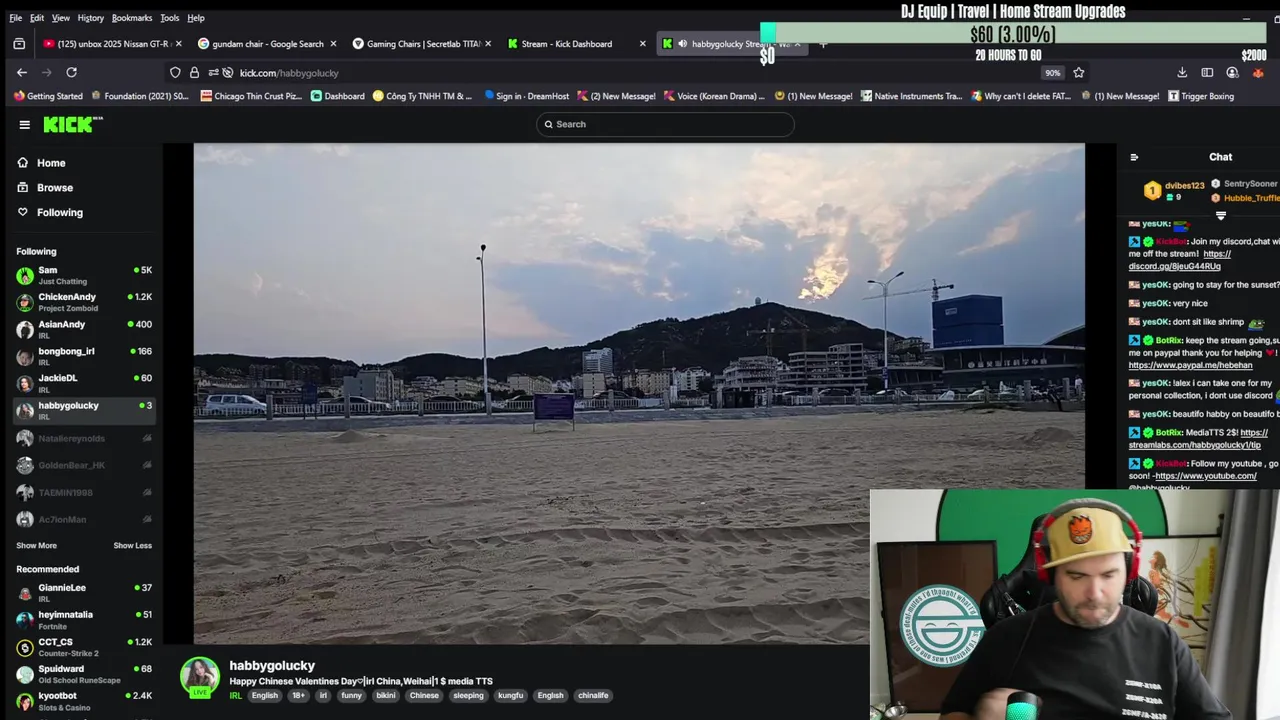Collapse the chat panel icon
Image resolution: width=1280 pixels, height=720 pixels.
coord(1134,157)
